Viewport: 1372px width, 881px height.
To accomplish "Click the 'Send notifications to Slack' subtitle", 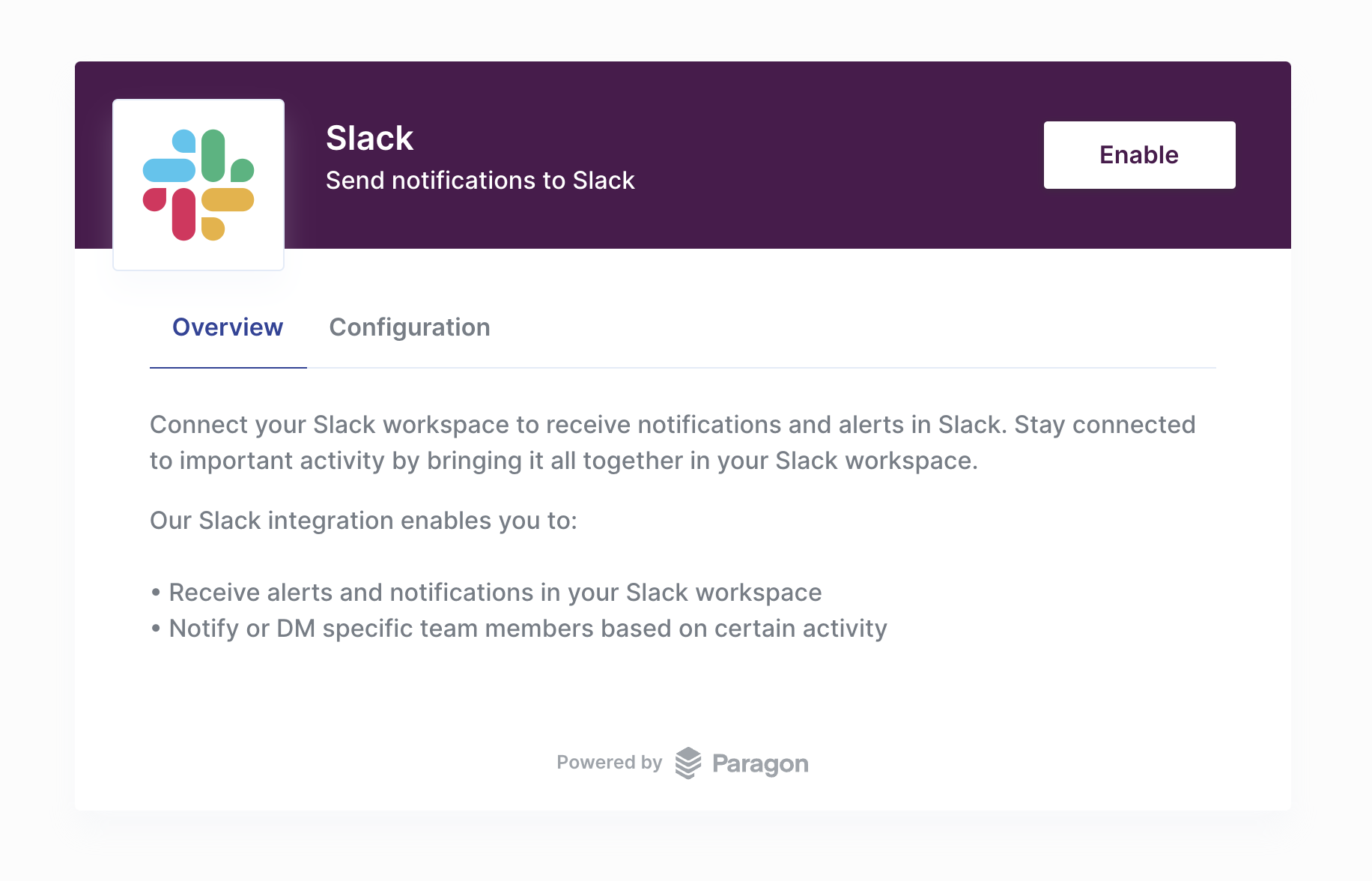I will pos(480,181).
